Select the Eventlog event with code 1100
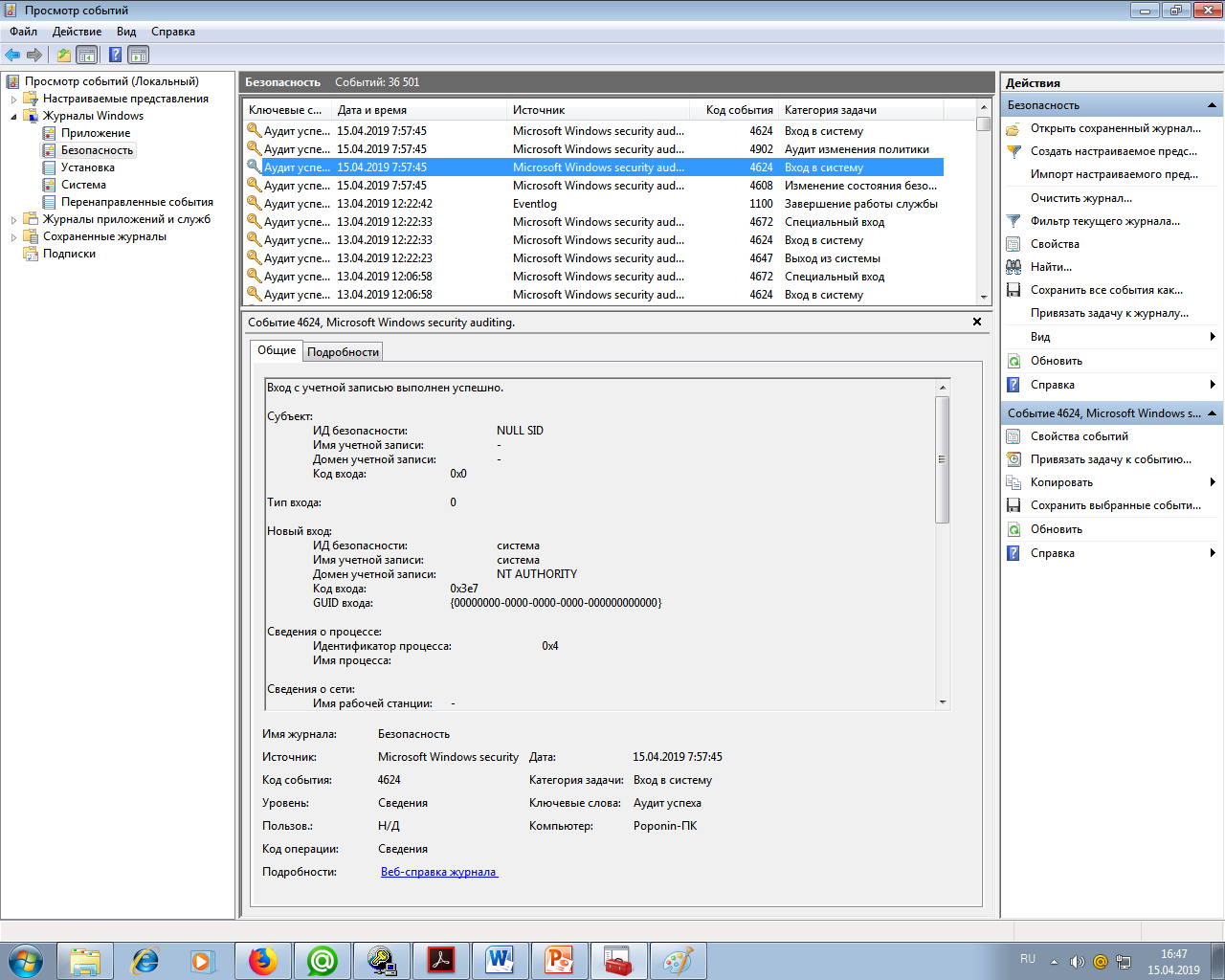The height and width of the screenshot is (980, 1225). coord(593,204)
